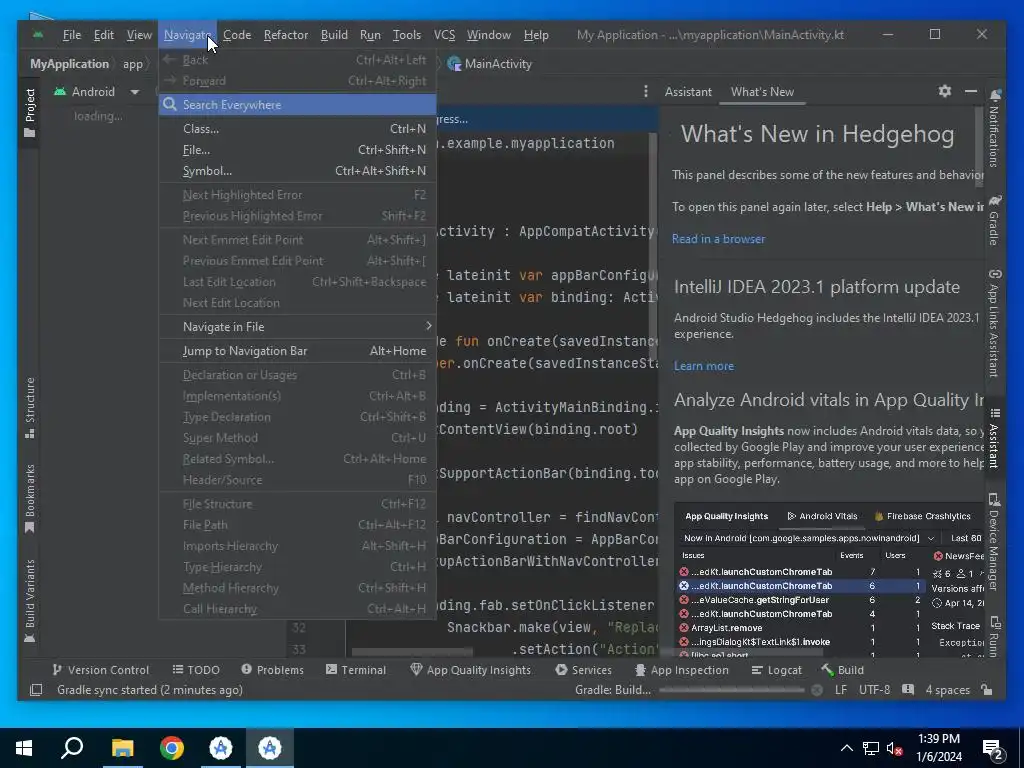The height and width of the screenshot is (768, 1024).
Task: Open App Links Assistant side panel
Action: pyautogui.click(x=994, y=323)
